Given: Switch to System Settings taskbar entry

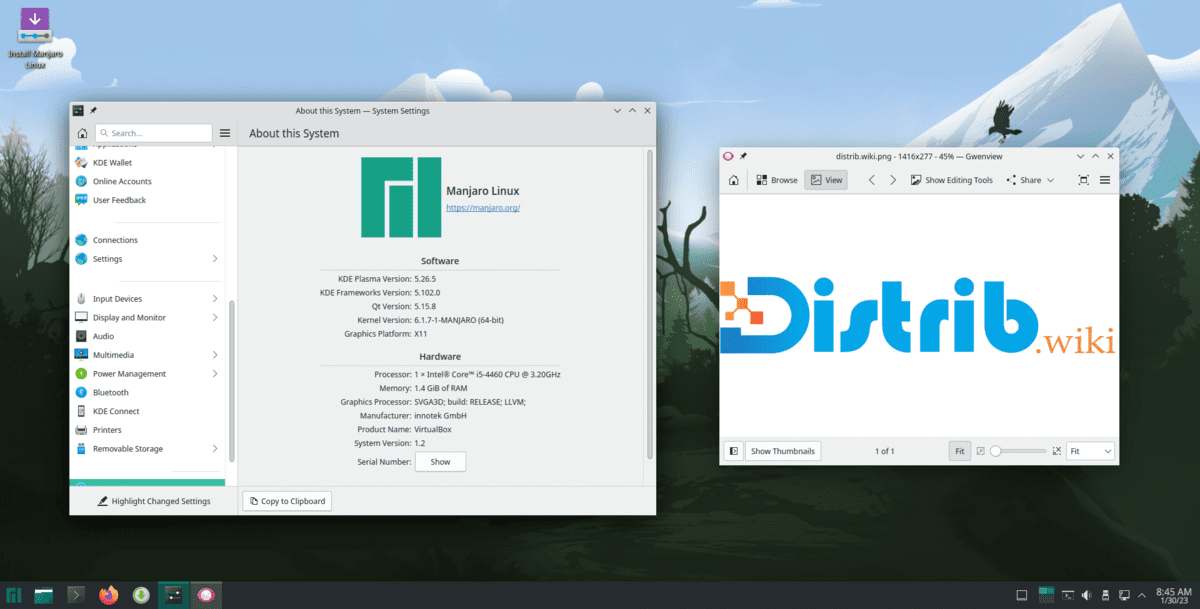Looking at the screenshot, I should [x=173, y=595].
